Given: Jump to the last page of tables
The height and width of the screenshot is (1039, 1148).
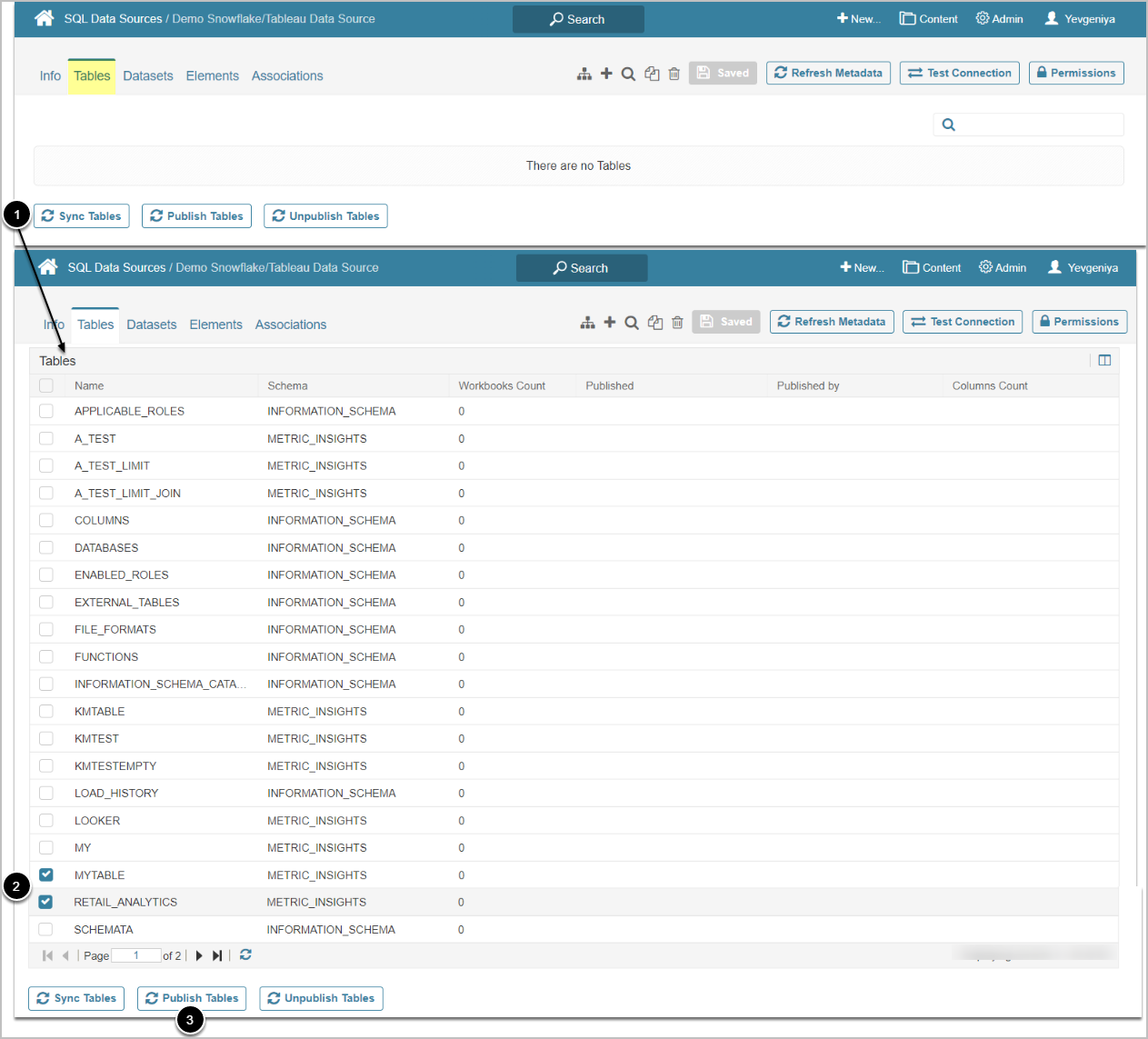Looking at the screenshot, I should pyautogui.click(x=217, y=955).
